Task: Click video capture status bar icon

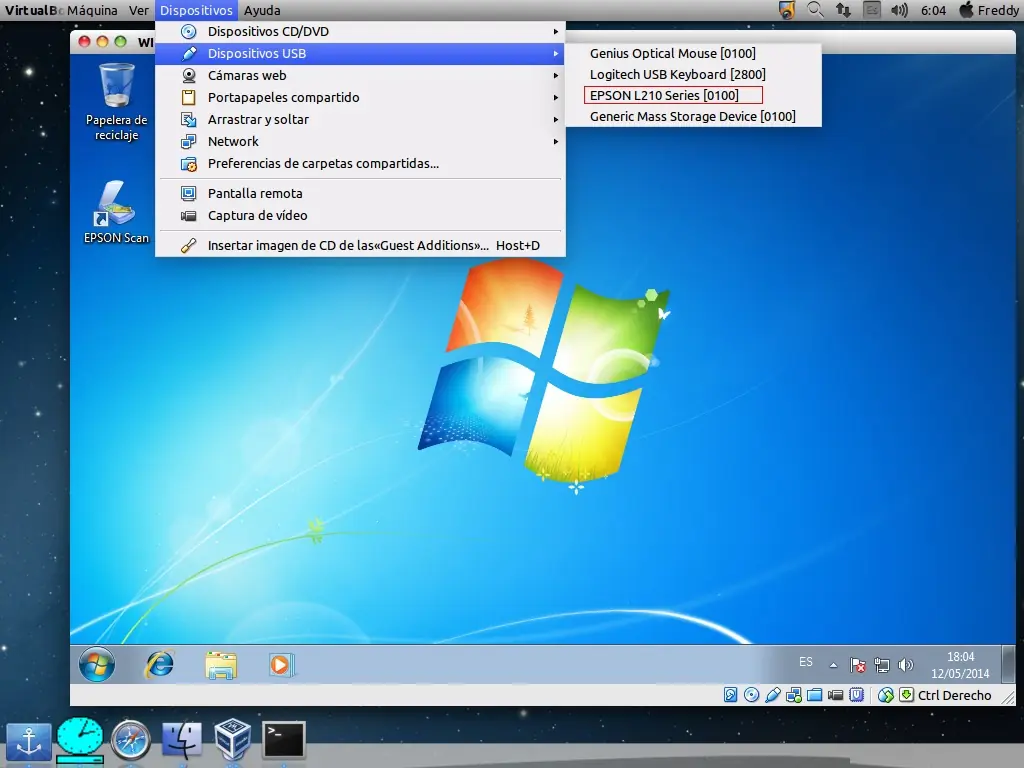Action: point(835,695)
